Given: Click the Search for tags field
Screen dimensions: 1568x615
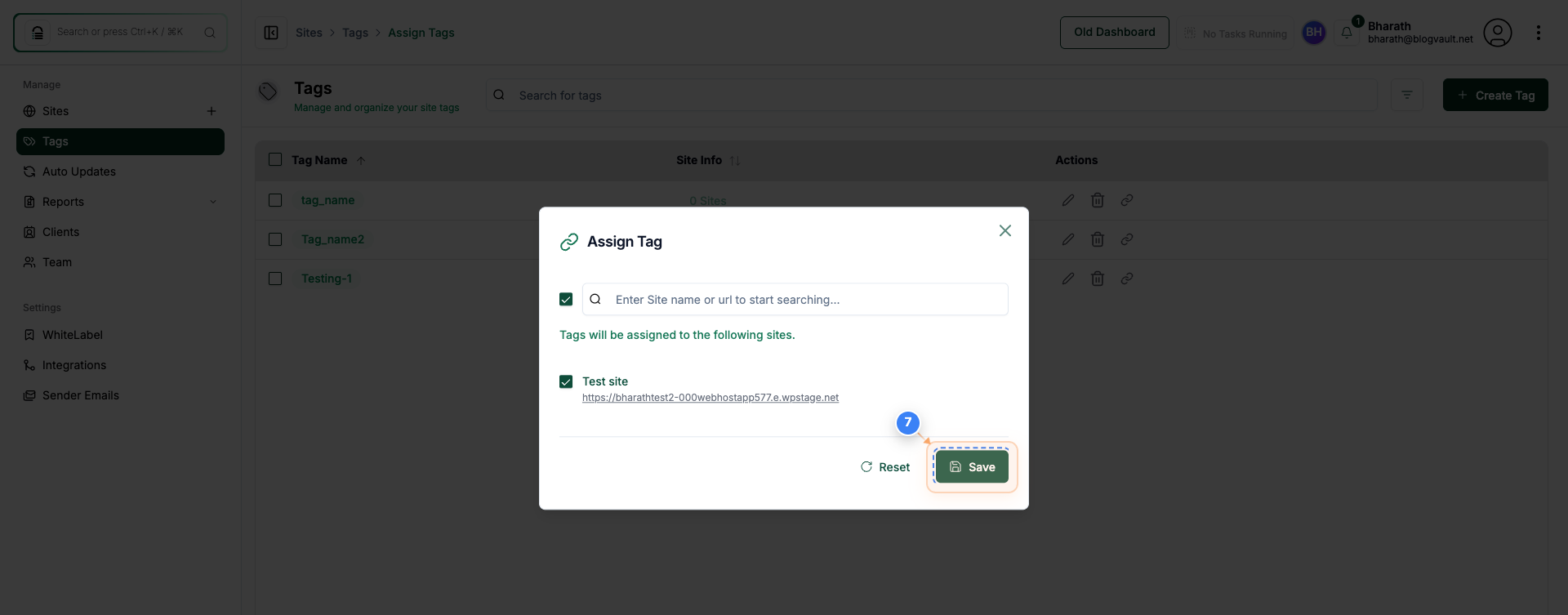Looking at the screenshot, I should tap(932, 95).
